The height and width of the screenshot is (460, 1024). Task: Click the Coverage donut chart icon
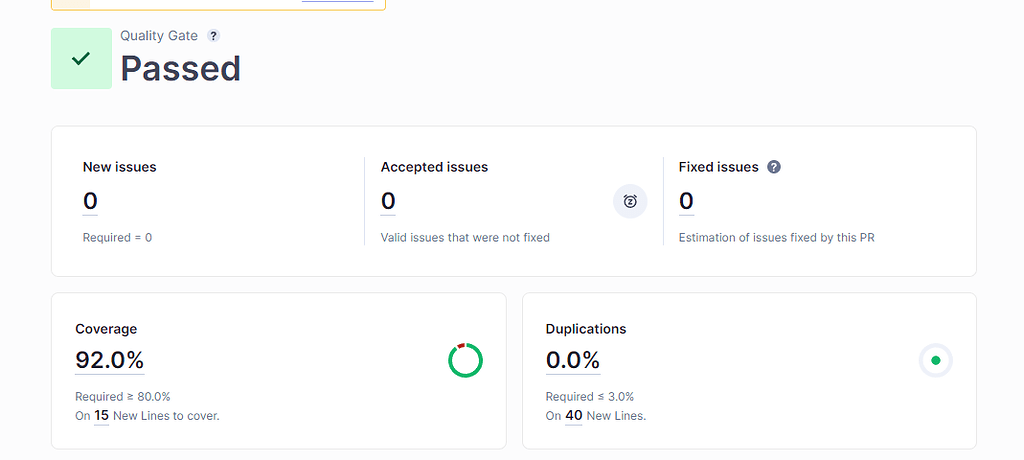(x=465, y=360)
